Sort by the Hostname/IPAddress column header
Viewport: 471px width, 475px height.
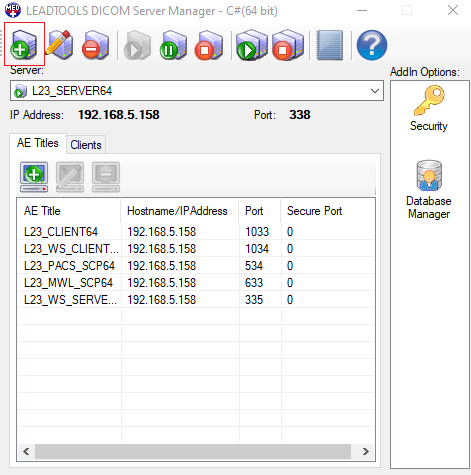pyautogui.click(x=179, y=211)
